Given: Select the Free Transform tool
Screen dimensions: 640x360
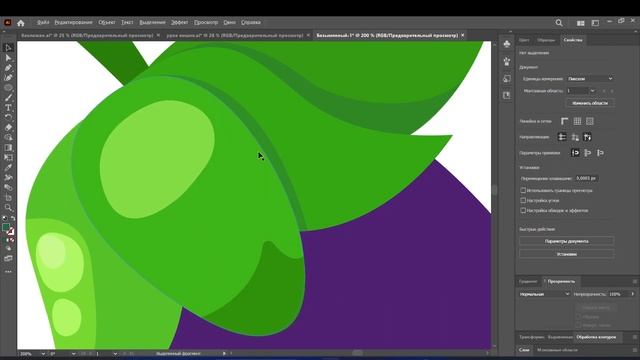Looking at the screenshot, I should point(8,158).
